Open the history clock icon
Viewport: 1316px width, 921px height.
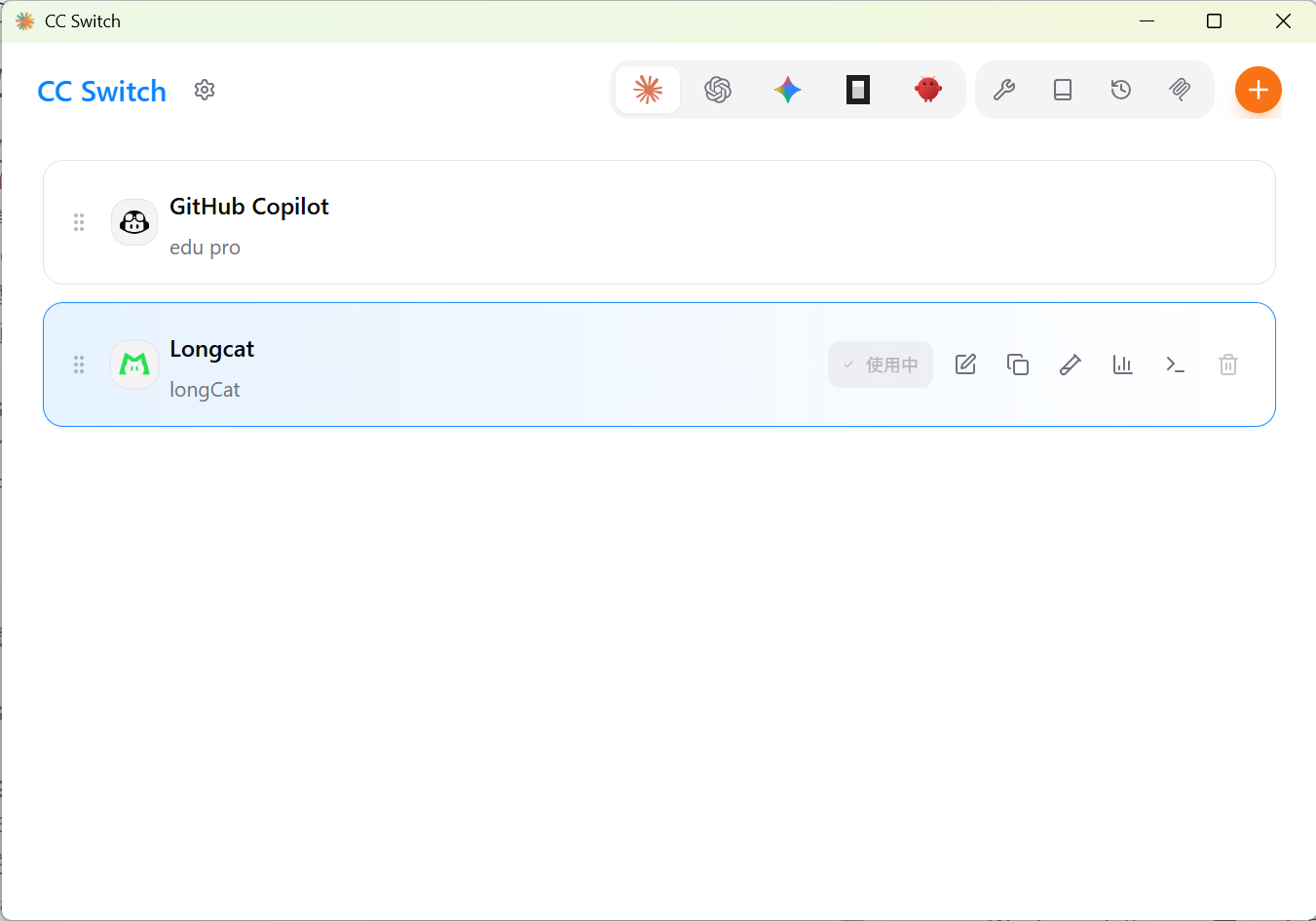(x=1121, y=90)
